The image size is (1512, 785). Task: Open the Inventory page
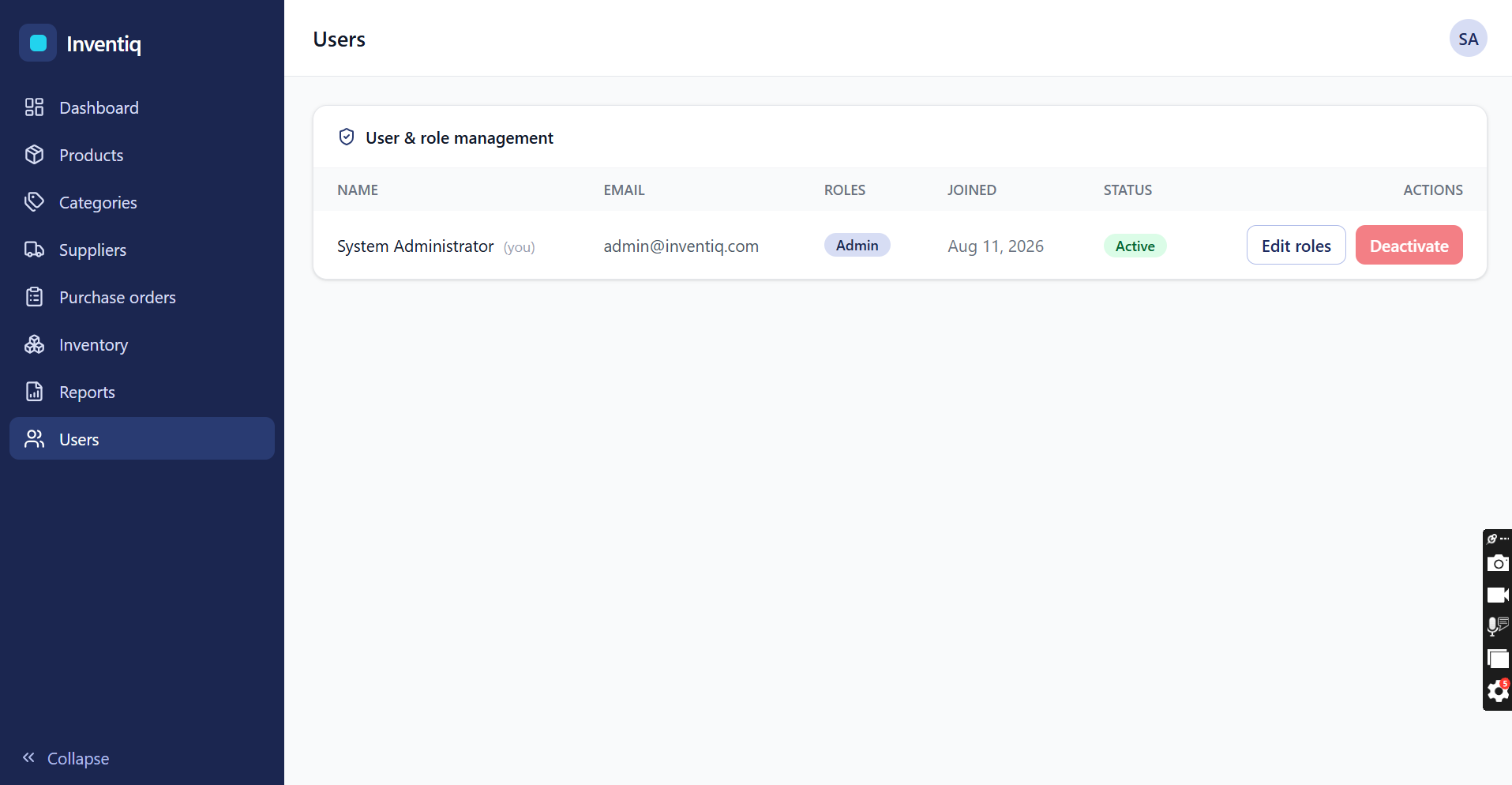(x=142, y=344)
